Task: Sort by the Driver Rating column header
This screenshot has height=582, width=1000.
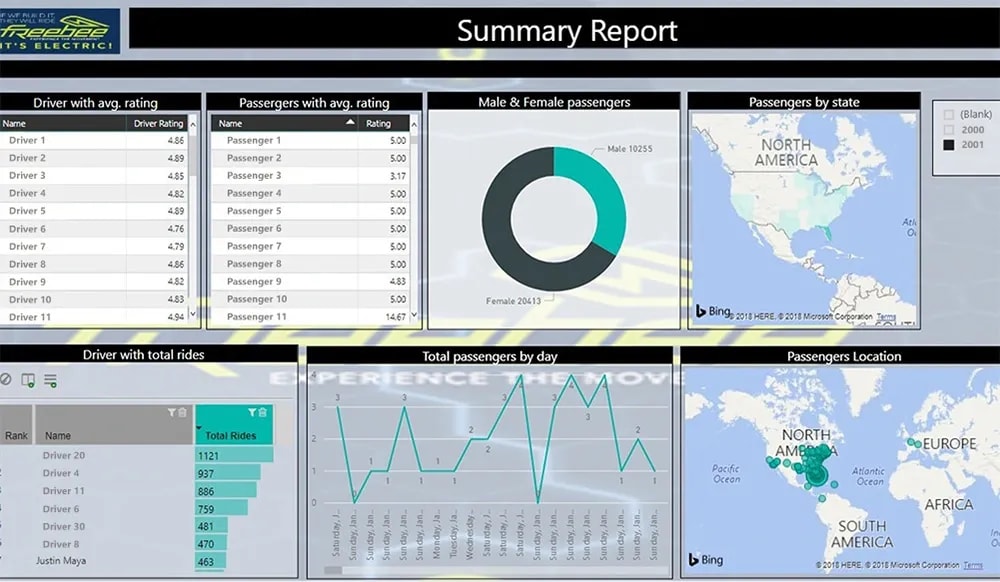Action: point(158,124)
